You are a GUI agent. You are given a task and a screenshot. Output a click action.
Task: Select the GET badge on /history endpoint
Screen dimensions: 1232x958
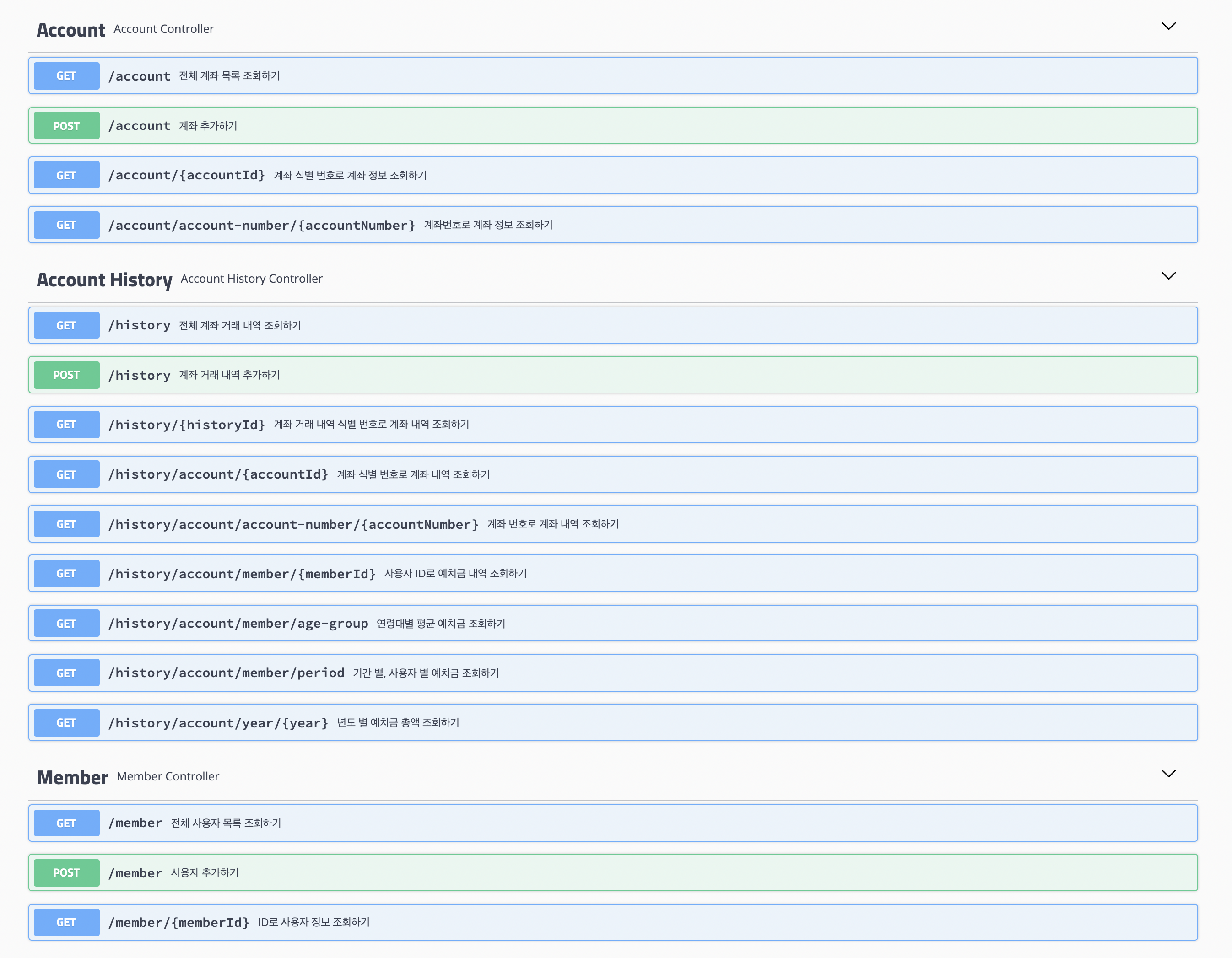(x=66, y=325)
